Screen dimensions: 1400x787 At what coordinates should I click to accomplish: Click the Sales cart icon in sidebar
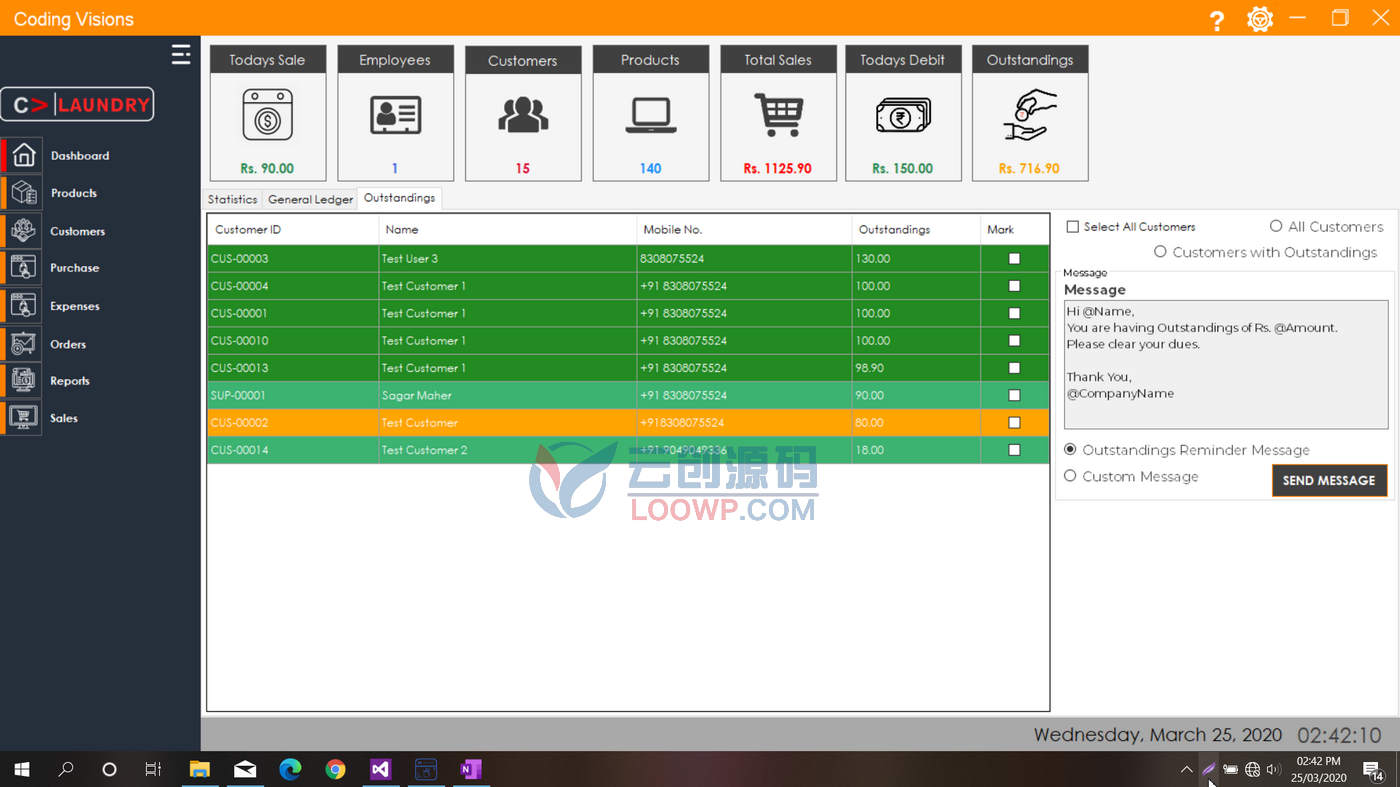pyautogui.click(x=24, y=418)
